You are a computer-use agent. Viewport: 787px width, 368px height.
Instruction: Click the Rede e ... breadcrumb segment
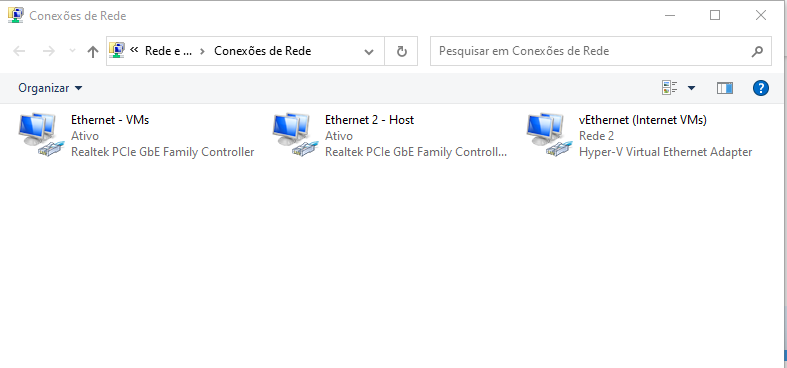point(169,51)
